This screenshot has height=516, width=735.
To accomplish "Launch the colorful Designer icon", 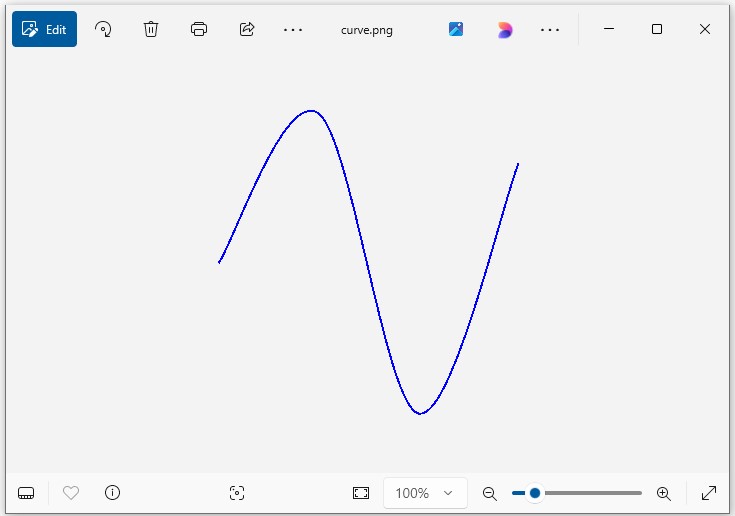I will click(x=505, y=30).
